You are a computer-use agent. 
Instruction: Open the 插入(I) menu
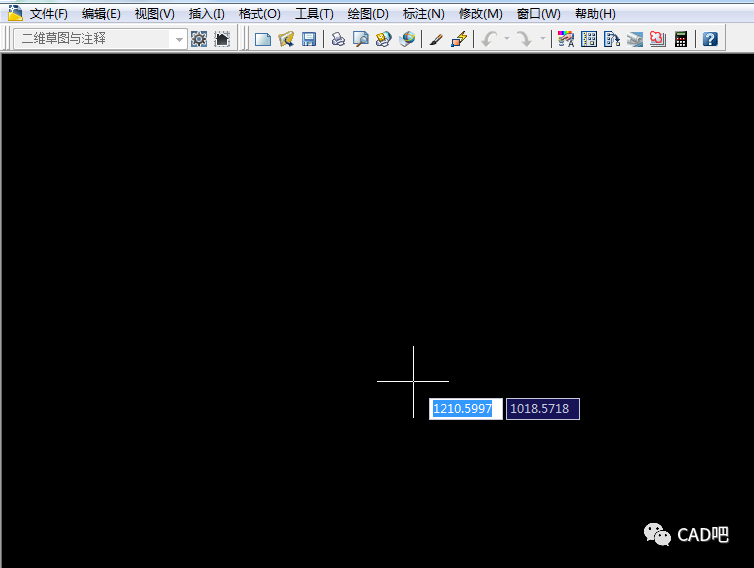[x=207, y=13]
